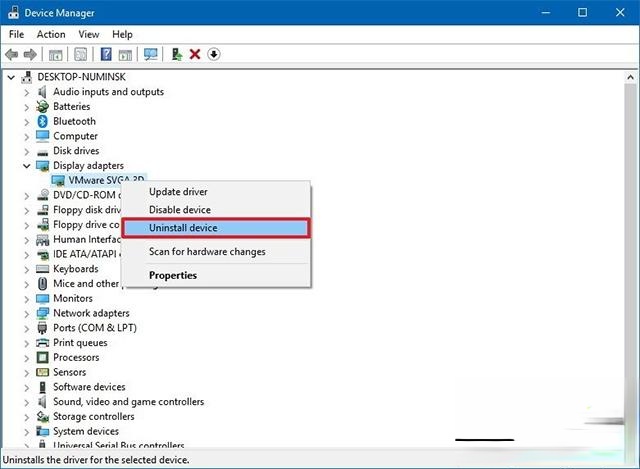The image size is (640, 469).
Task: Click the Batteries category icon
Action: [42, 106]
